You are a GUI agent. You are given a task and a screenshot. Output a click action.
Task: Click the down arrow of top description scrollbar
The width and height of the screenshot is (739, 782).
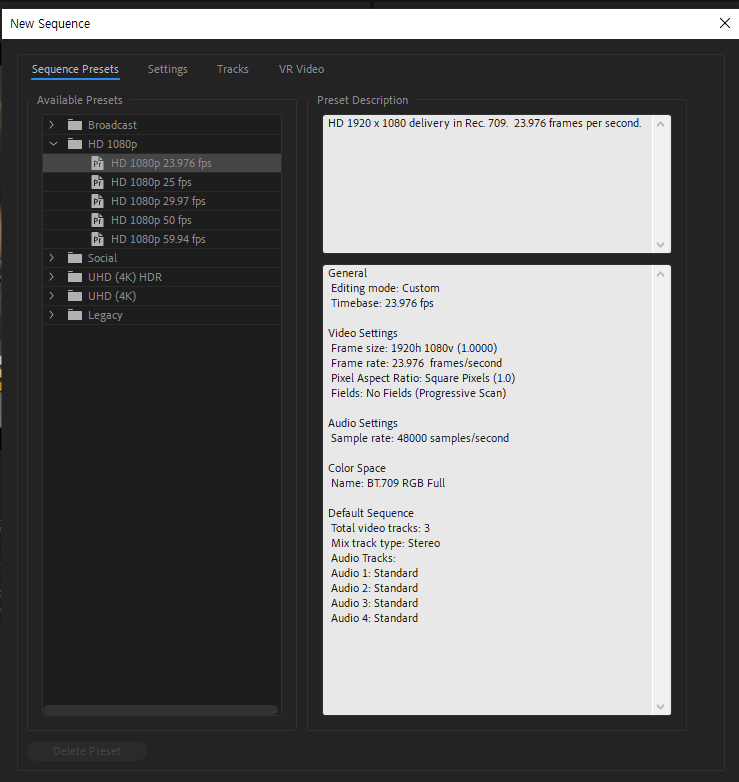click(x=661, y=245)
